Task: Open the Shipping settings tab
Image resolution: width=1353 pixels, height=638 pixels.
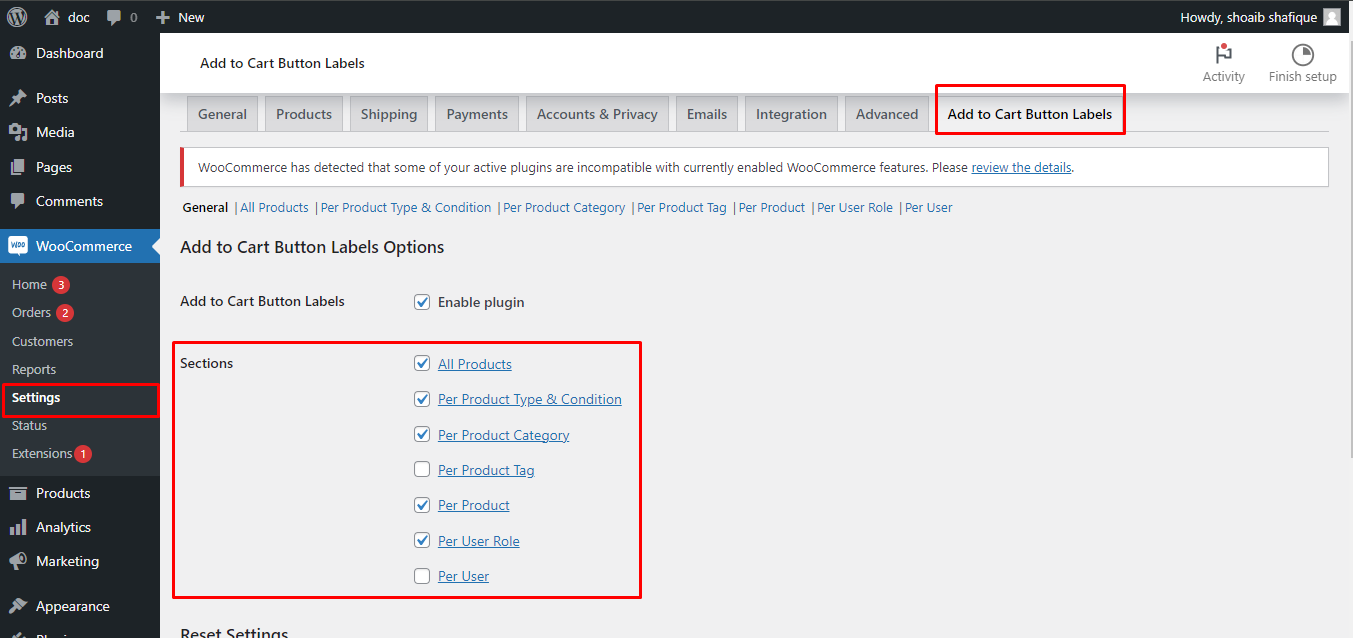Action: click(389, 114)
